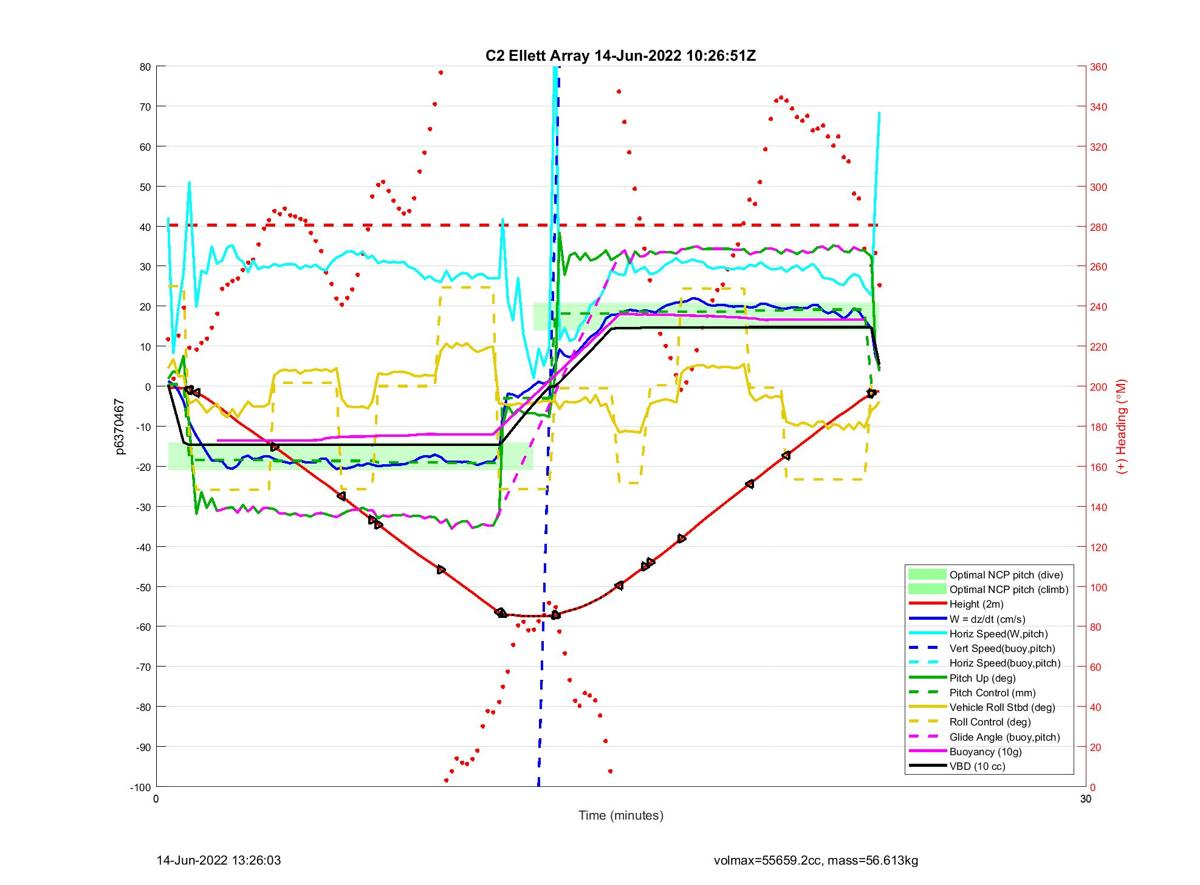Image resolution: width=1200 pixels, height=885 pixels.
Task: Select the red heading tick label 220
Action: click(x=1098, y=347)
